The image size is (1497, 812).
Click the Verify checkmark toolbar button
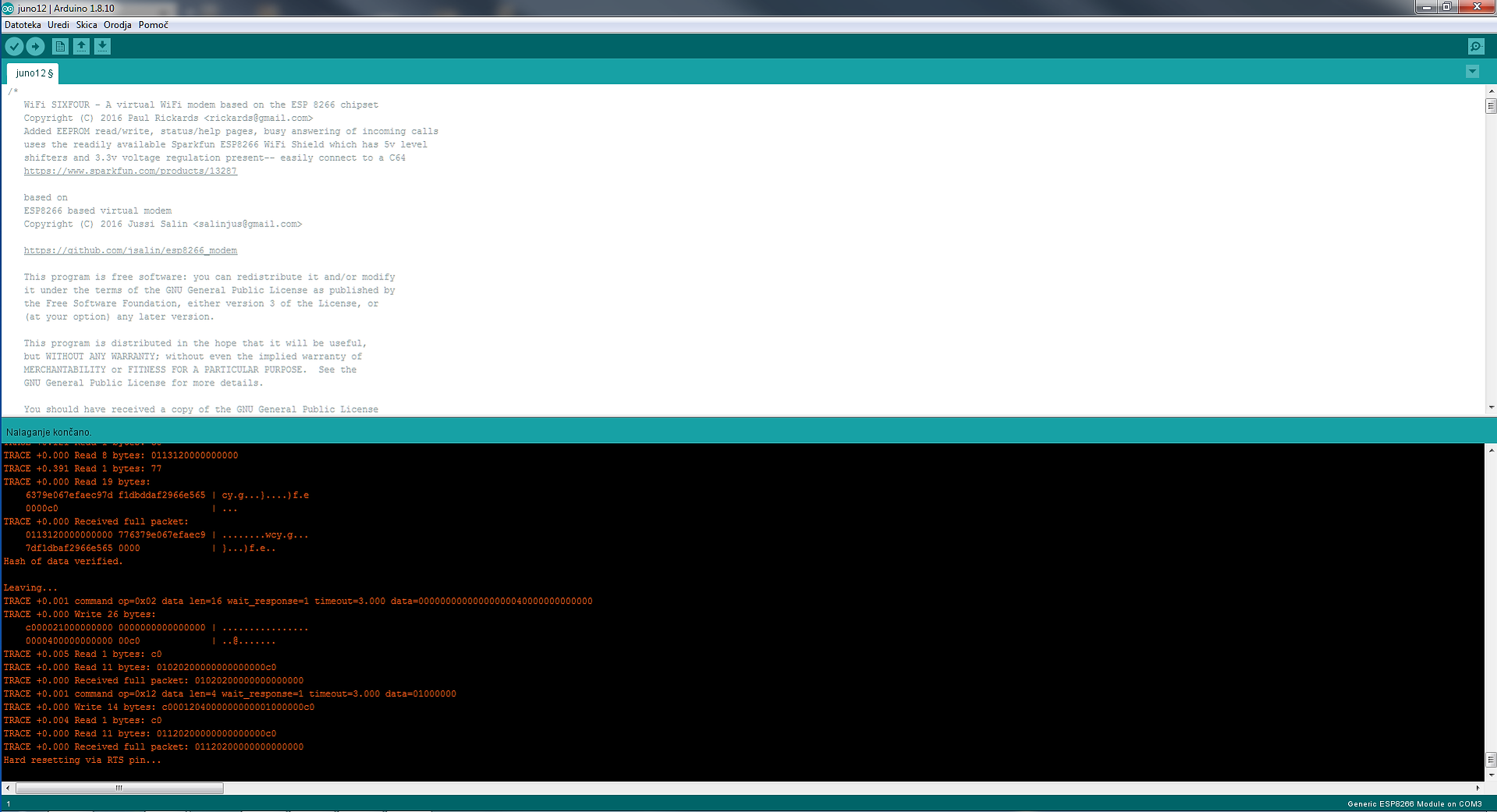pyautogui.click(x=14, y=47)
